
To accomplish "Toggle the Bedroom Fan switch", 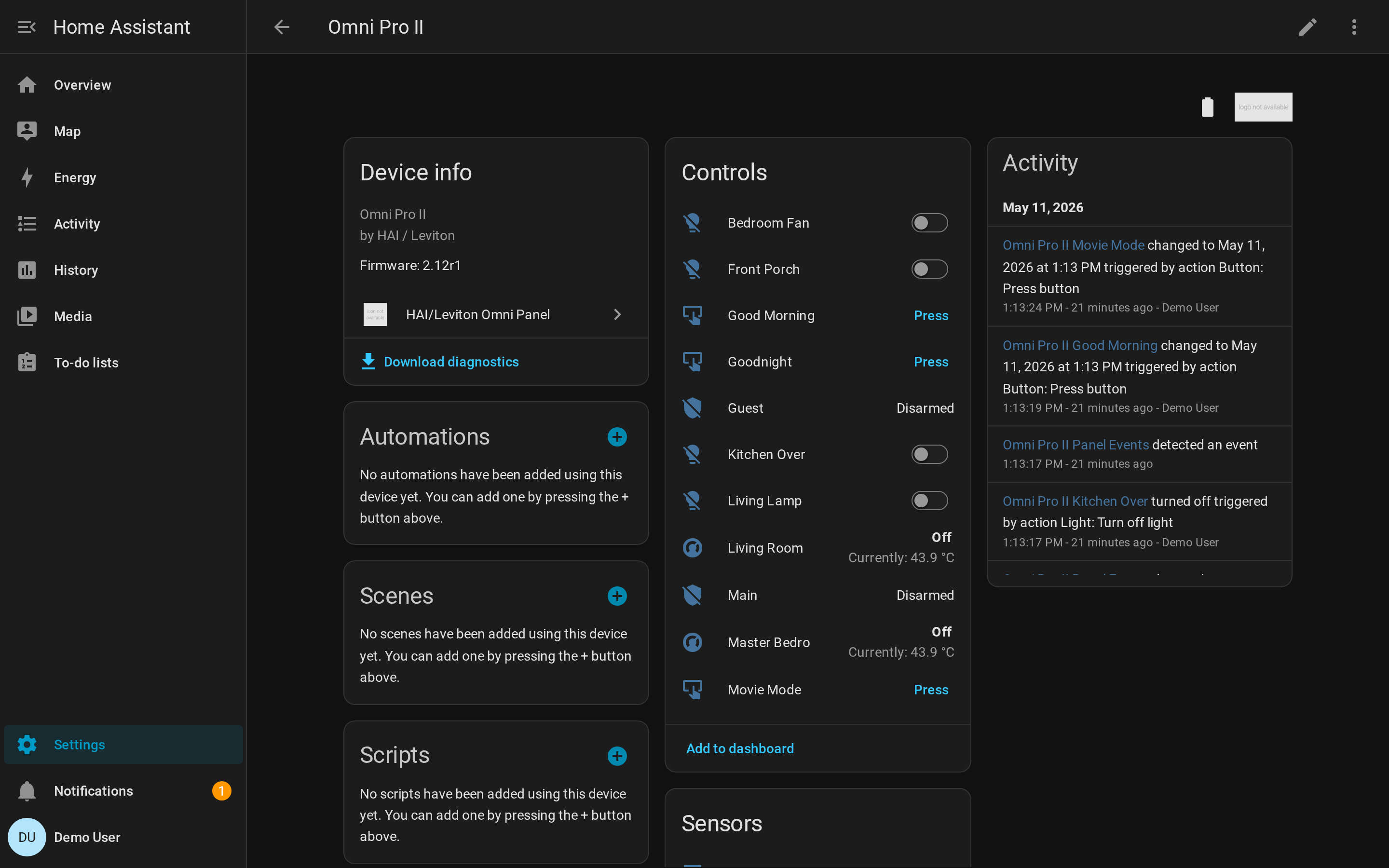I will tap(929, 223).
